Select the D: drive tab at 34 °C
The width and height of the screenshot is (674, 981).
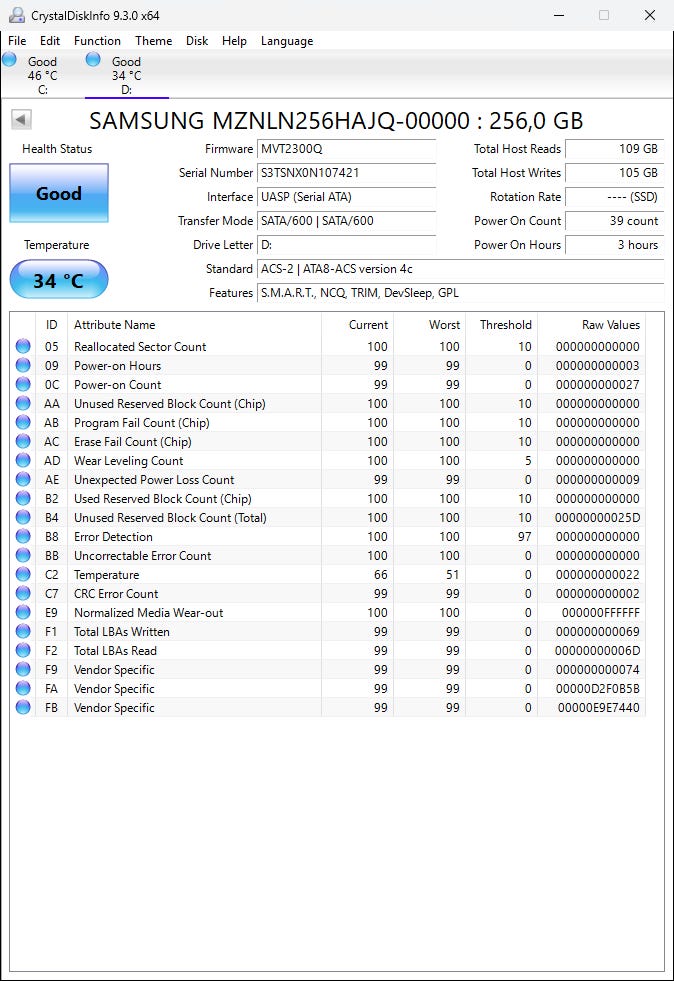125,75
